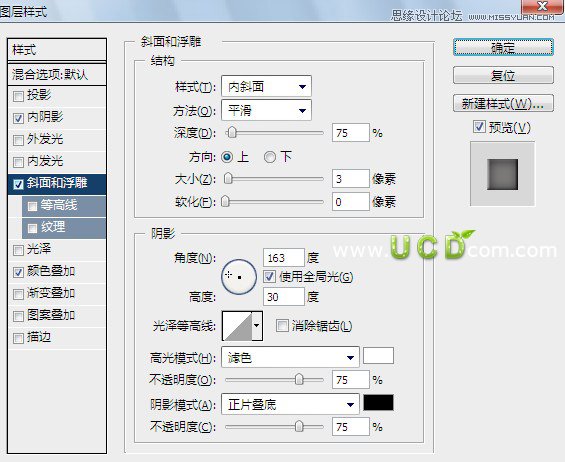The height and width of the screenshot is (462, 565).
Task: Close the 图层样式 dialog window
Action: [542, 6]
